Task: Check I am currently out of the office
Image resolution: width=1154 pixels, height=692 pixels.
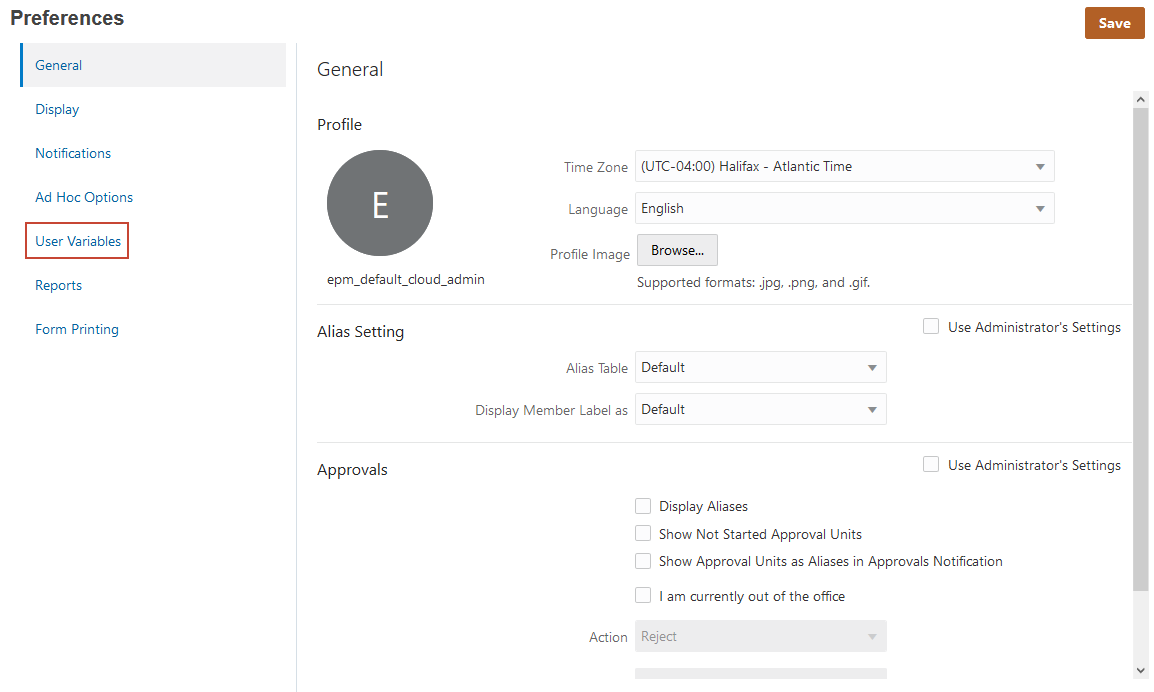Action: click(643, 595)
